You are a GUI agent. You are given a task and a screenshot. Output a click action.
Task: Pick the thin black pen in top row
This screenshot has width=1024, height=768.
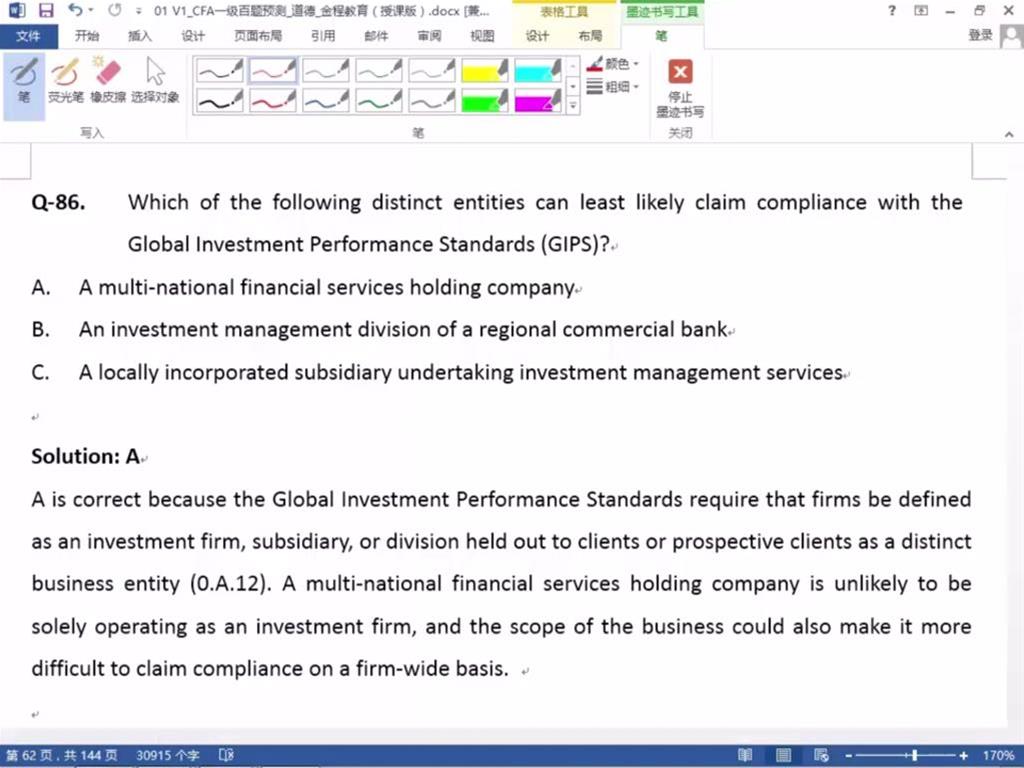point(220,70)
